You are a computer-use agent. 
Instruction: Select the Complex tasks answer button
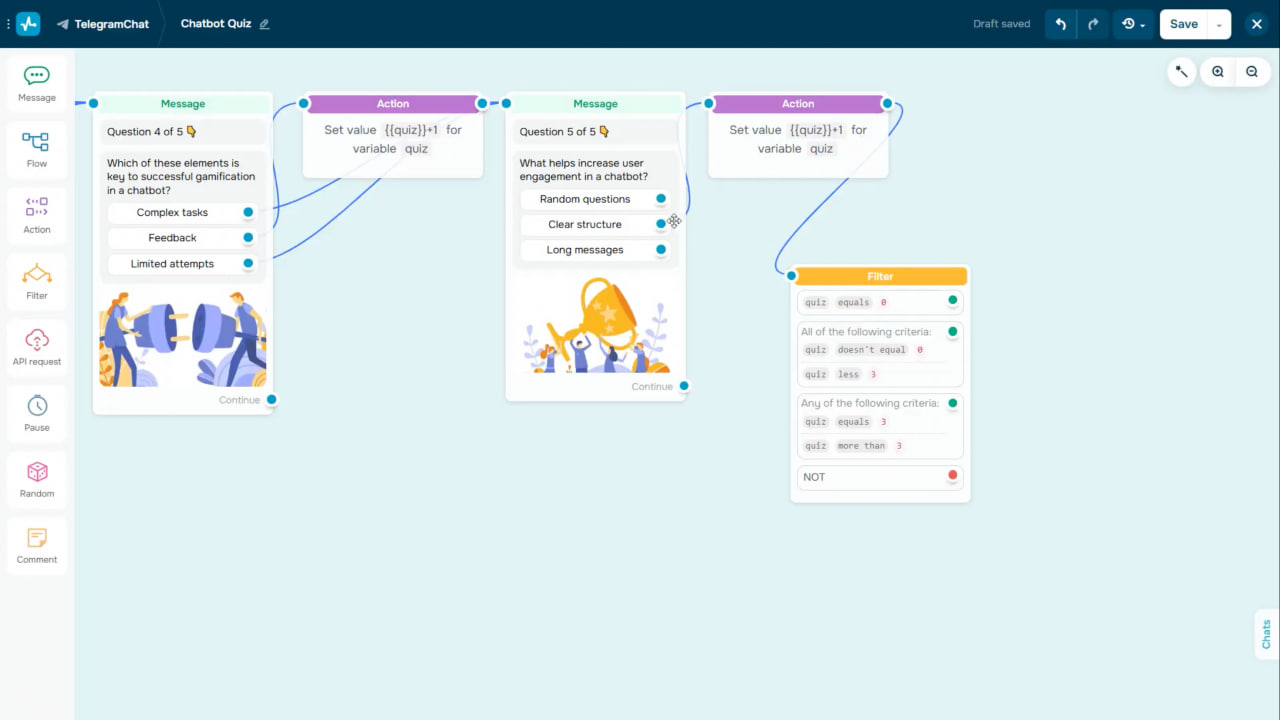click(173, 212)
